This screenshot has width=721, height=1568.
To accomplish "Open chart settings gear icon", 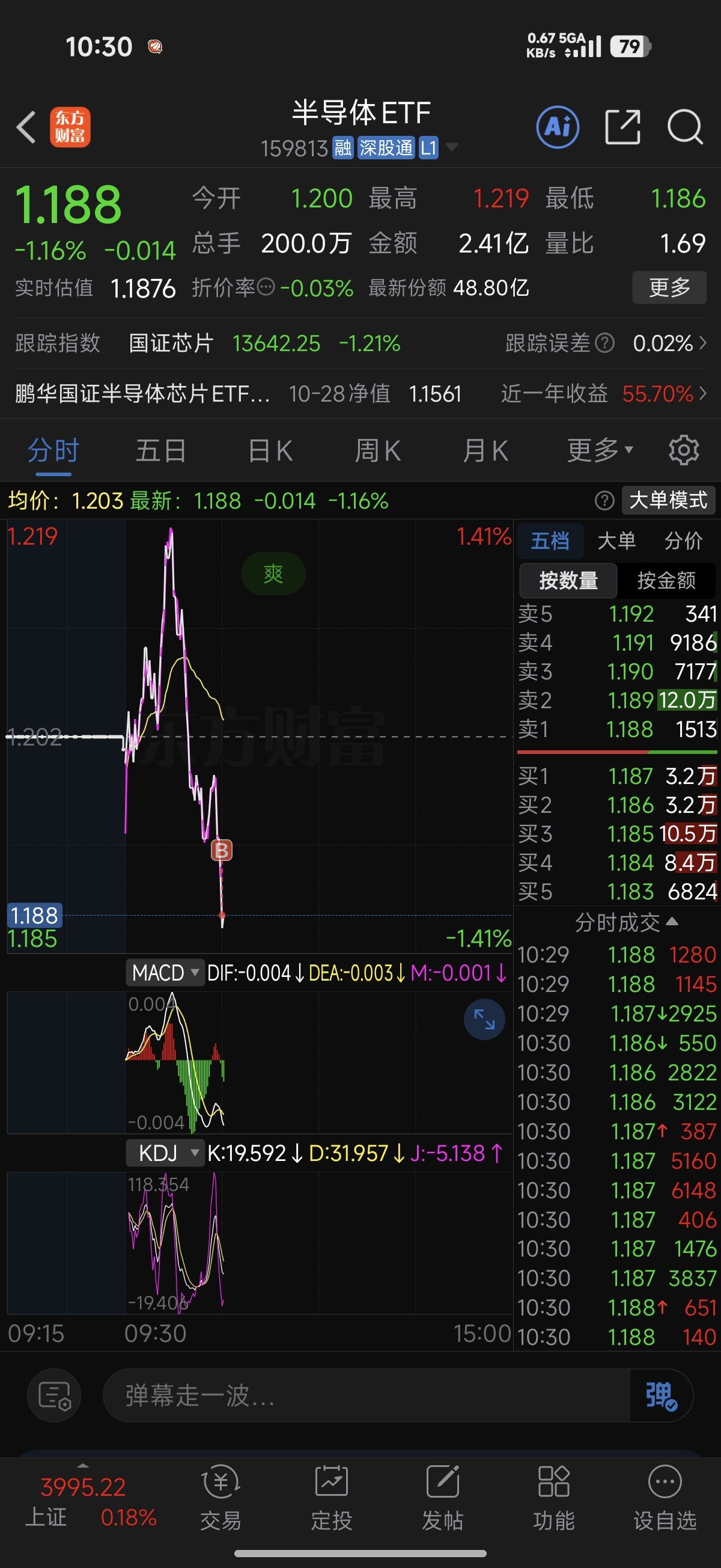I will pos(684,450).
